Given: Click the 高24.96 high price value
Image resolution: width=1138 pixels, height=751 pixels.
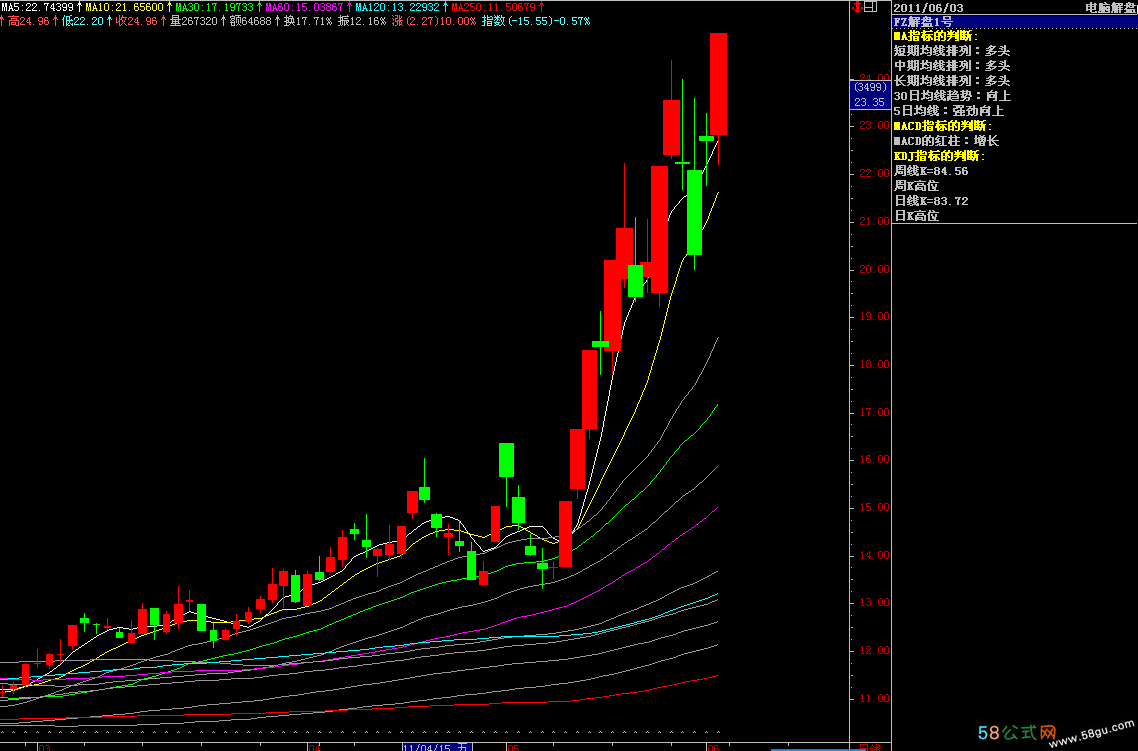Looking at the screenshot, I should coord(29,21).
